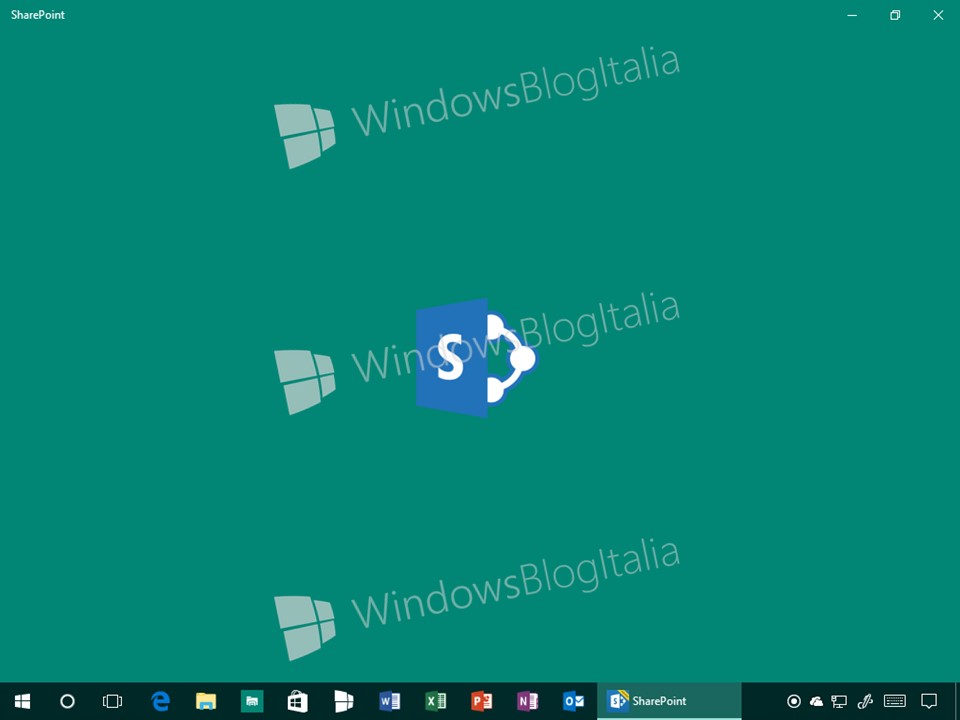The image size is (960, 720).
Task: Open the Action Center notifications icon
Action: (929, 701)
